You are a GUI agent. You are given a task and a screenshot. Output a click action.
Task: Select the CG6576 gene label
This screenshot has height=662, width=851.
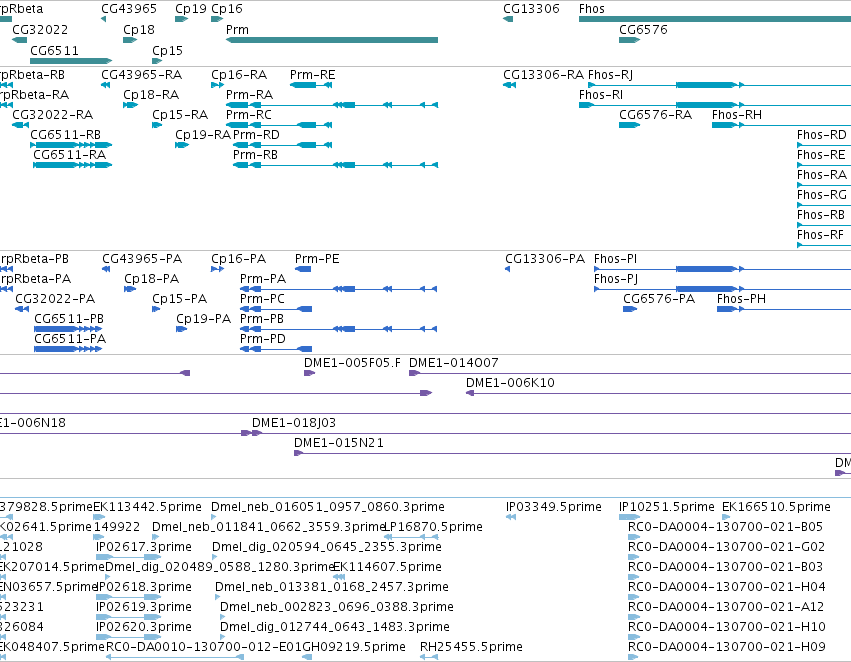pos(644,29)
